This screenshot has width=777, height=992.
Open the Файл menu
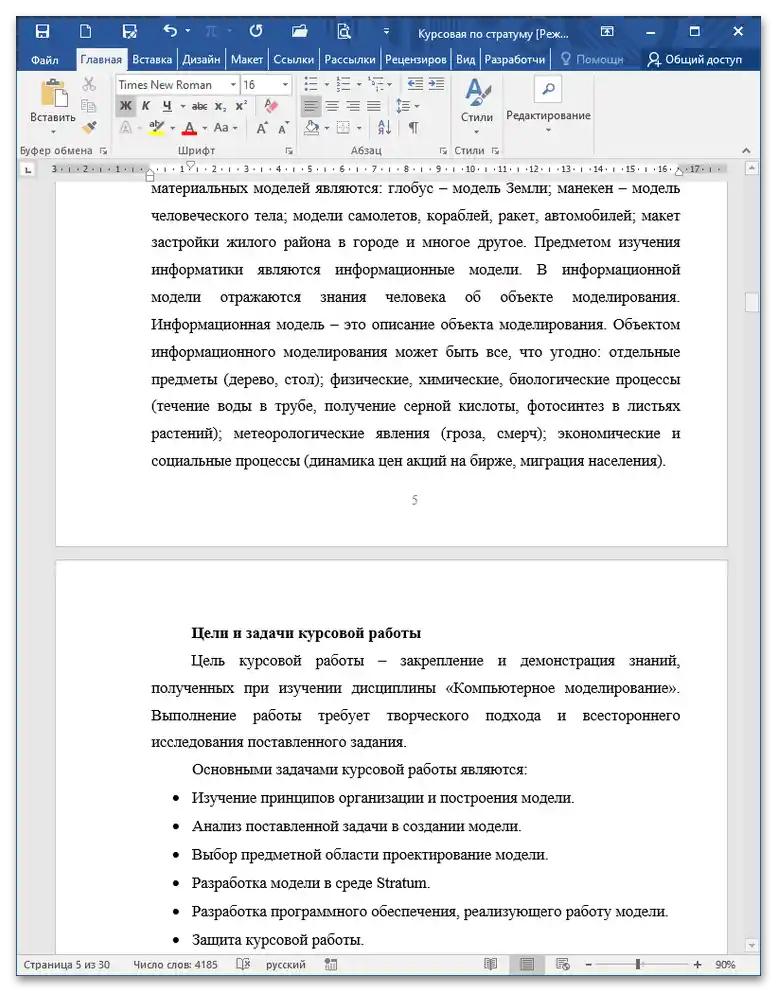click(x=44, y=59)
